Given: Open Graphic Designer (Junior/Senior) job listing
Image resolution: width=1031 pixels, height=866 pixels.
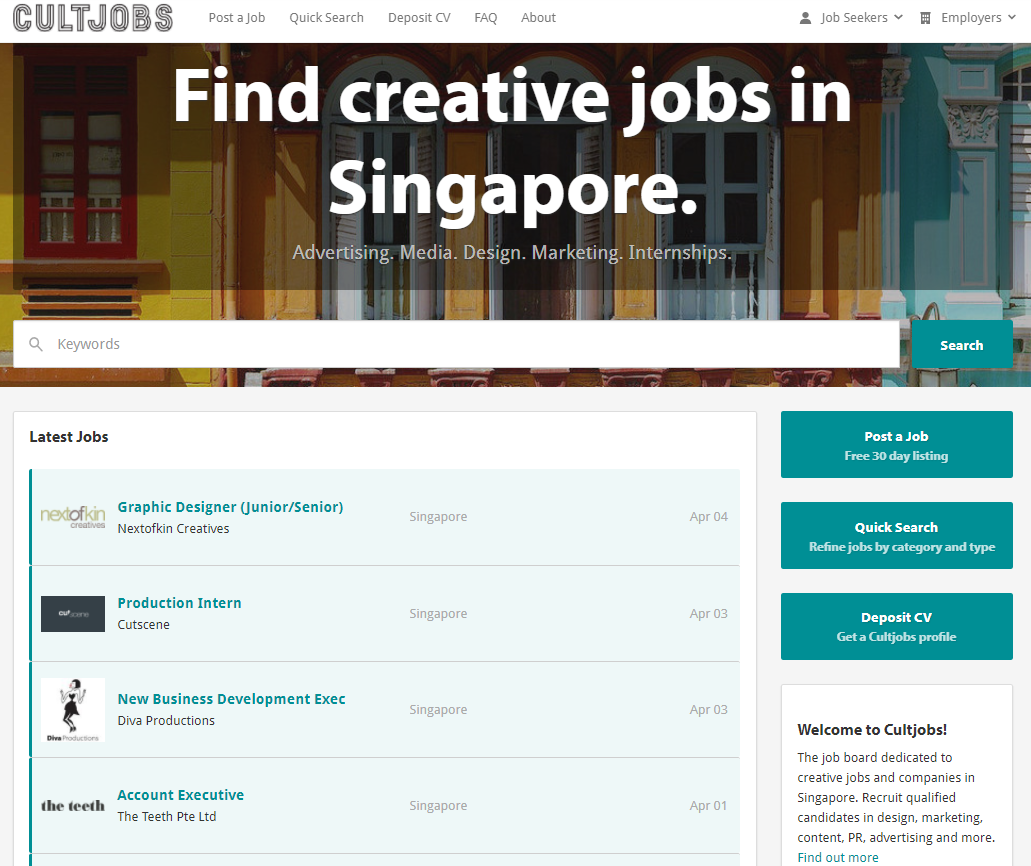Looking at the screenshot, I should 230,507.
